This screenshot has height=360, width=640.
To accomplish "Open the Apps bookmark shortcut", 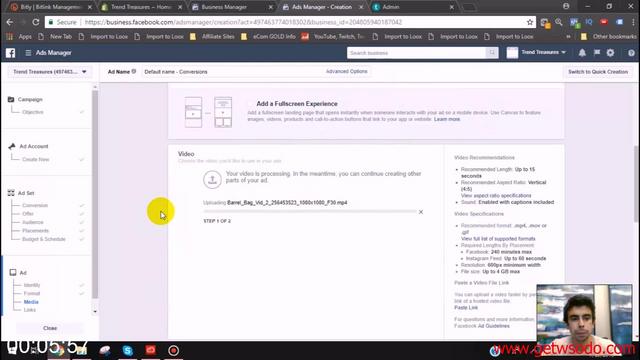I will (x=20, y=36).
